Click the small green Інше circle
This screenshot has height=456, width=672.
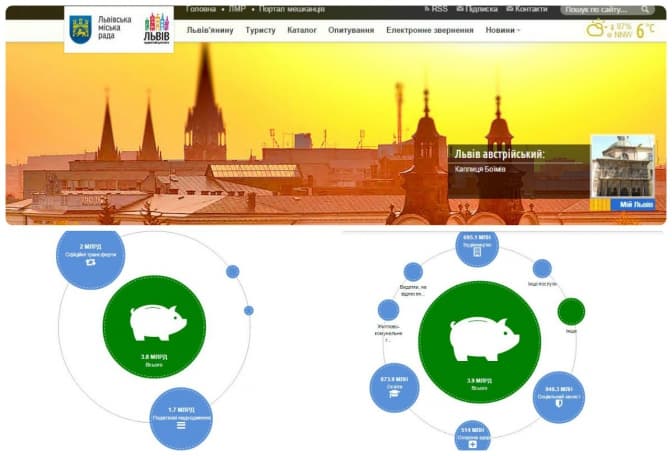(571, 312)
